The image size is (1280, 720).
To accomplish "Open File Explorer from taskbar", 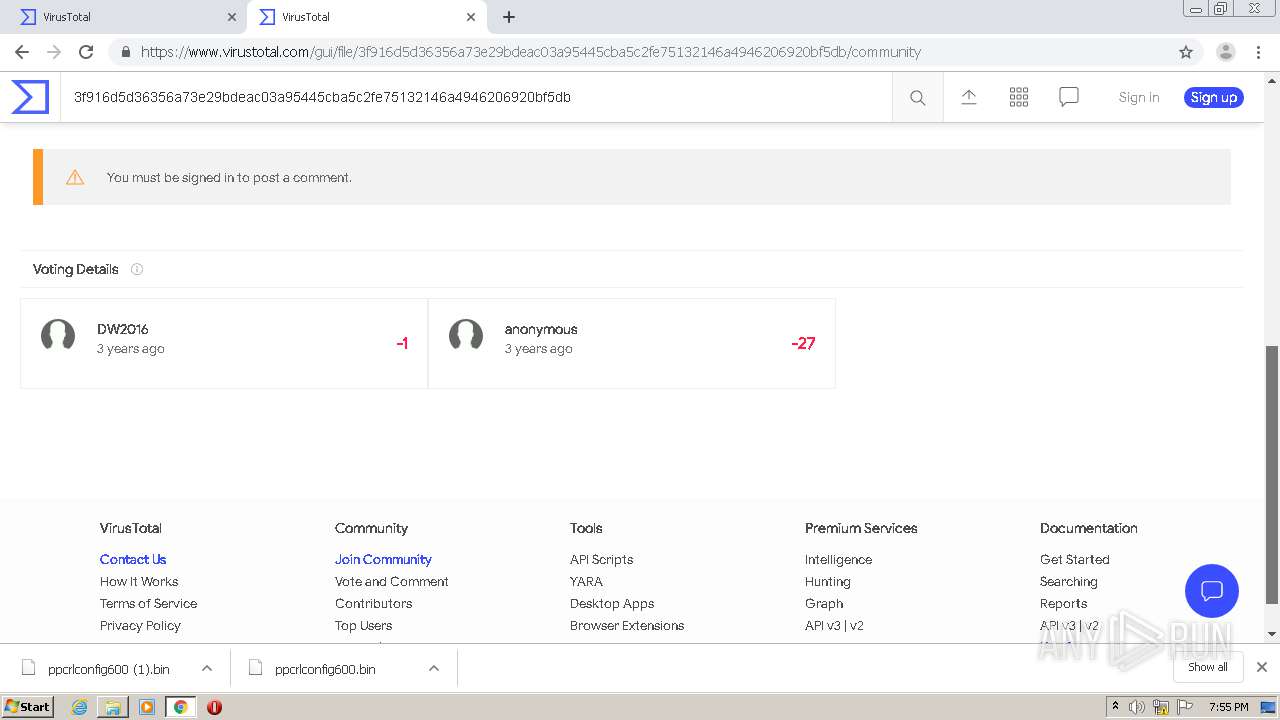I will pos(113,707).
